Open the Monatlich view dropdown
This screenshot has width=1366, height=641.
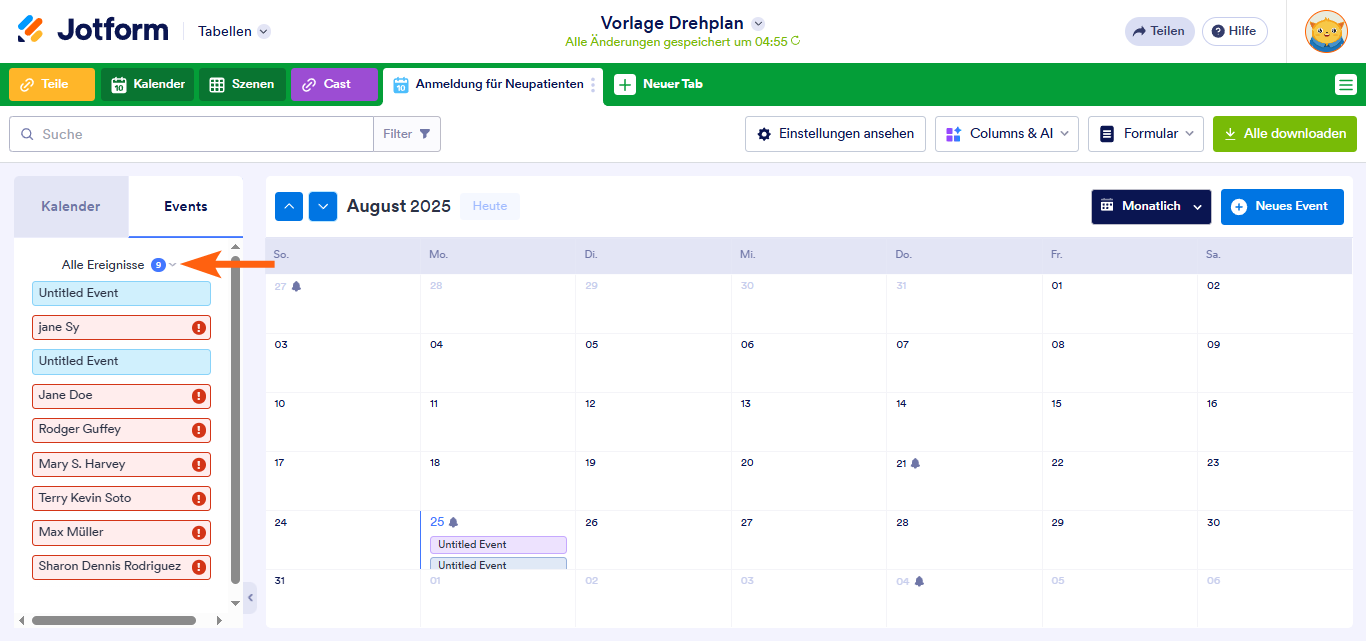click(1150, 206)
